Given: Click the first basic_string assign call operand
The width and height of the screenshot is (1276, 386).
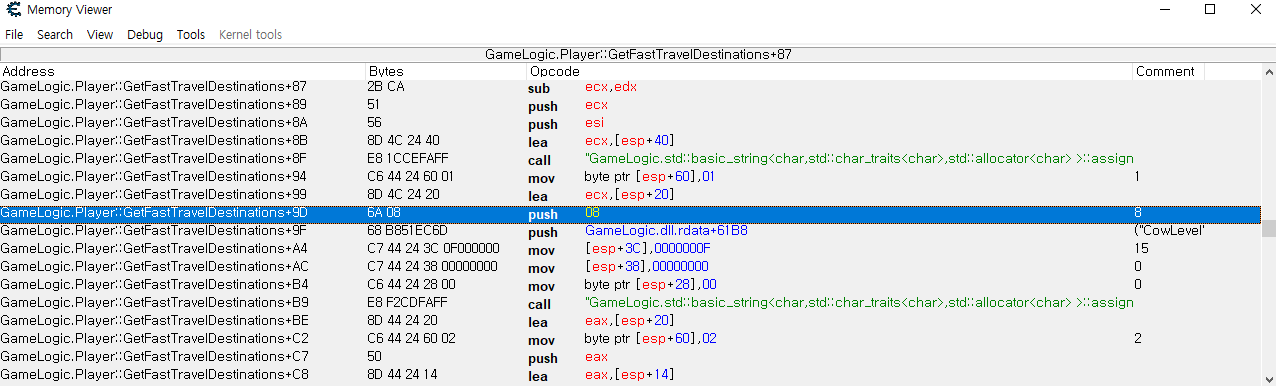Looking at the screenshot, I should pos(858,159).
